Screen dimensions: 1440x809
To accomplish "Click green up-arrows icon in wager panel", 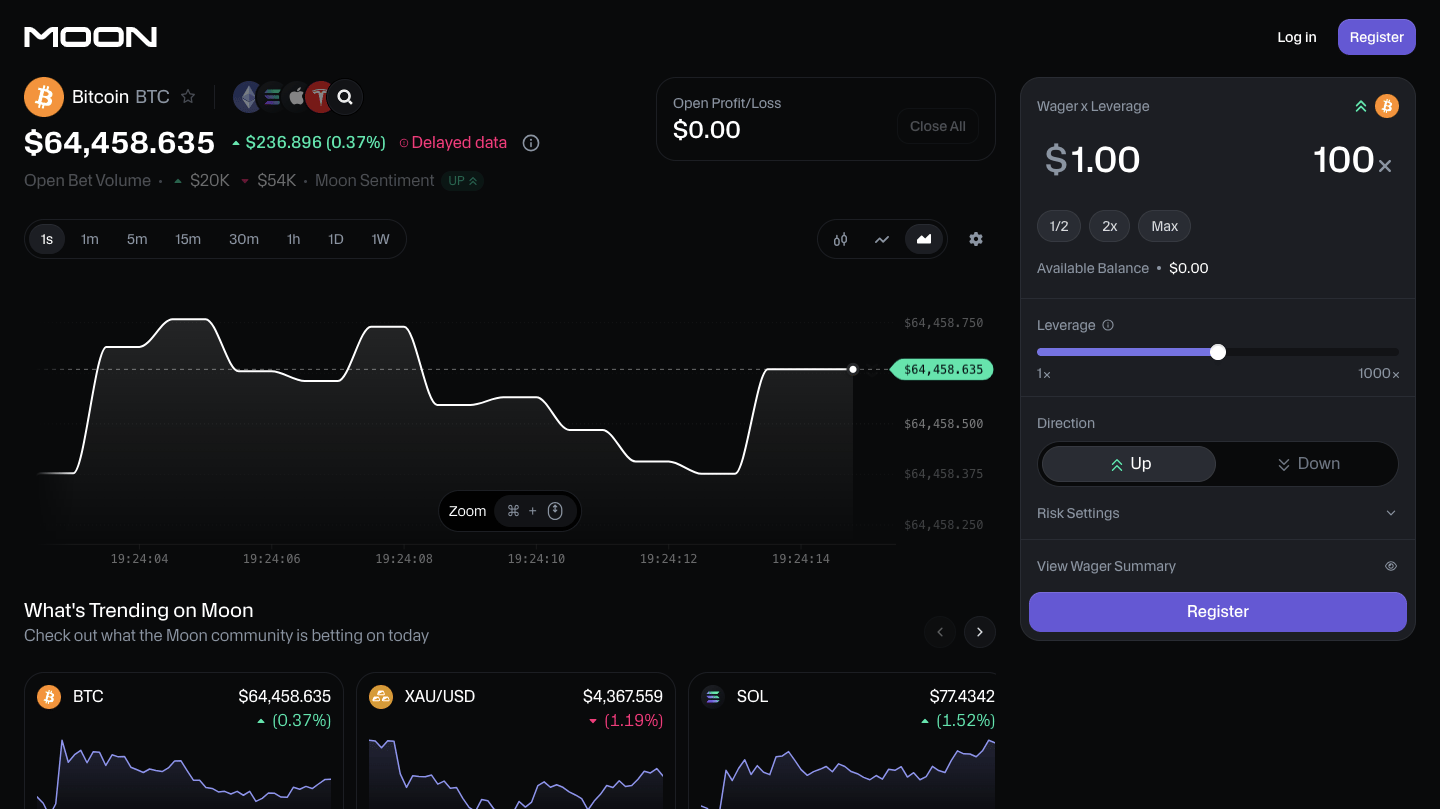I will coord(1361,106).
